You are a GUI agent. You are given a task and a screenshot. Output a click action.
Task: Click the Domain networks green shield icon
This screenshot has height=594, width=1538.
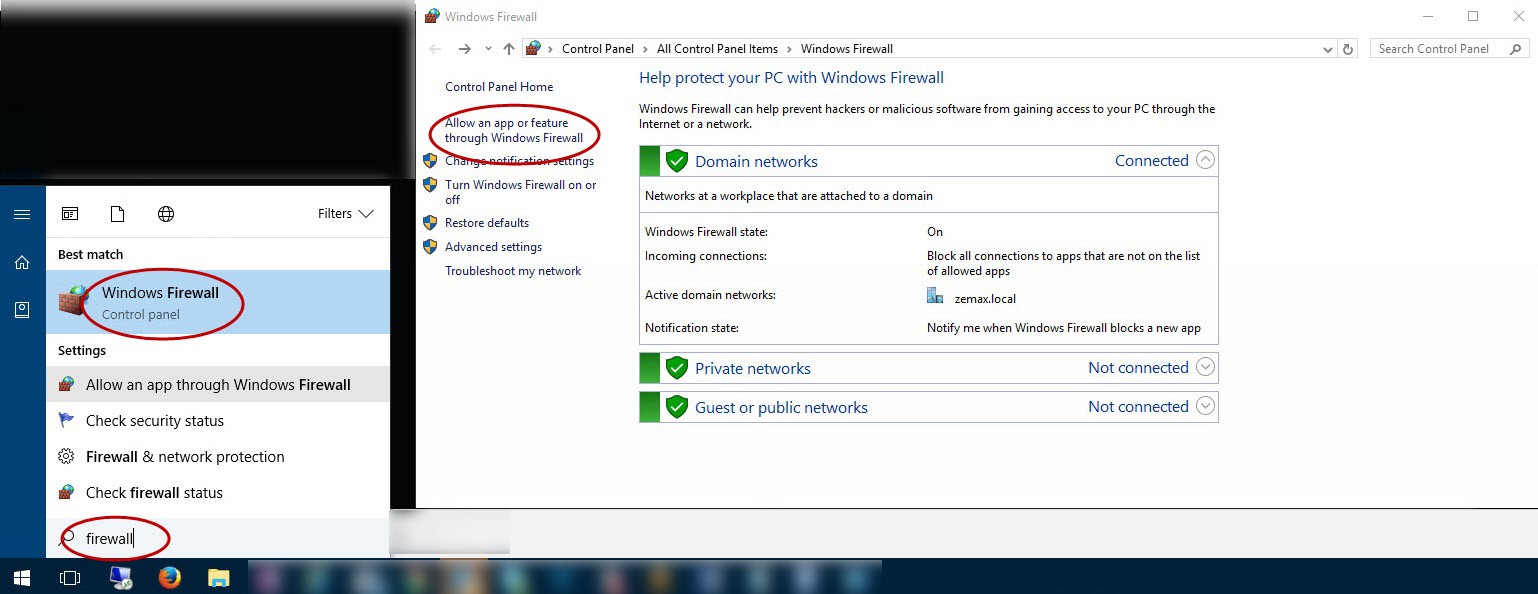(677, 161)
